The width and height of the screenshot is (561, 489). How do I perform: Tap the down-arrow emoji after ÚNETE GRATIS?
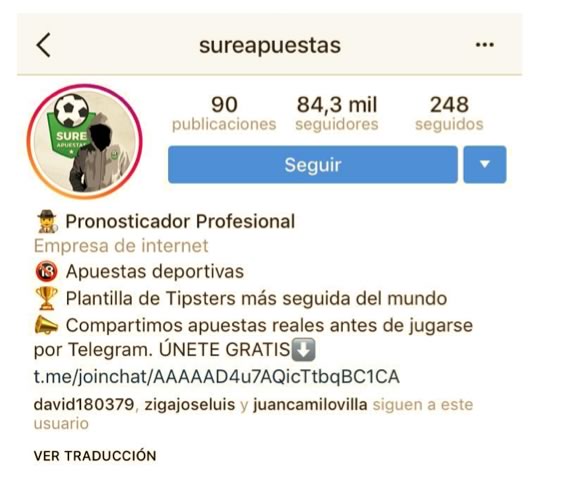pos(303,349)
